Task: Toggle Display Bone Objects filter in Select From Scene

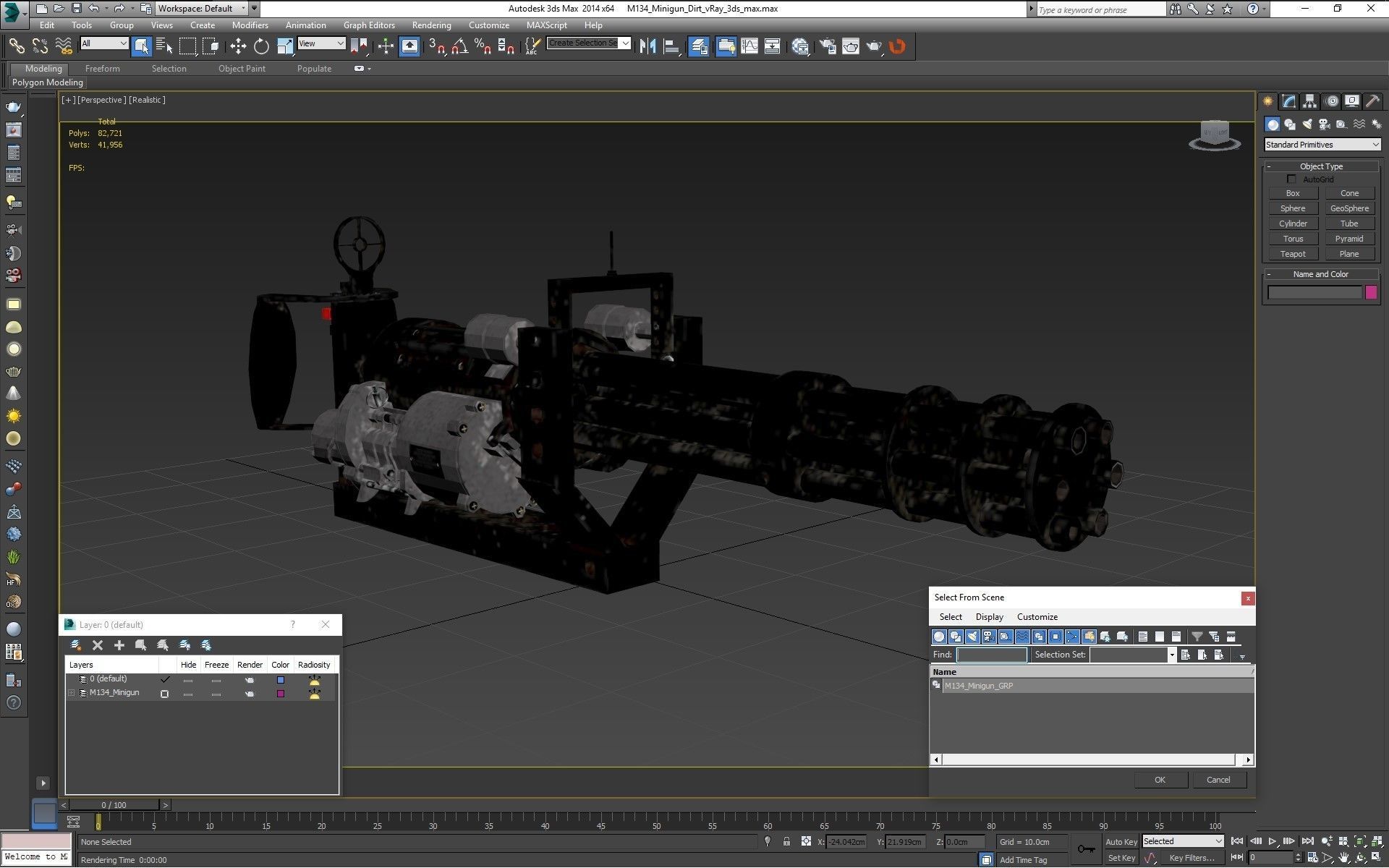Action: [x=1072, y=637]
